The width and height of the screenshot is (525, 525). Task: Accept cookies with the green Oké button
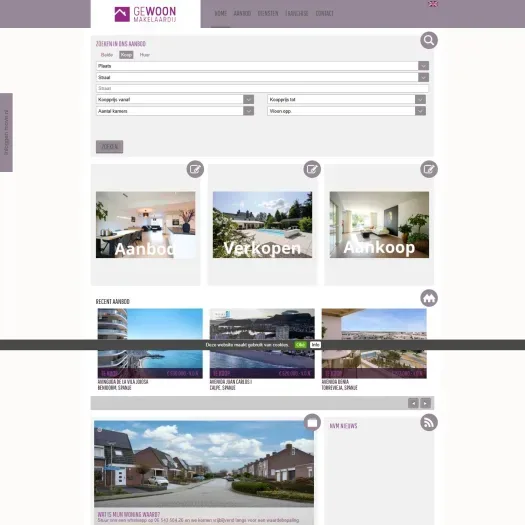tap(300, 345)
